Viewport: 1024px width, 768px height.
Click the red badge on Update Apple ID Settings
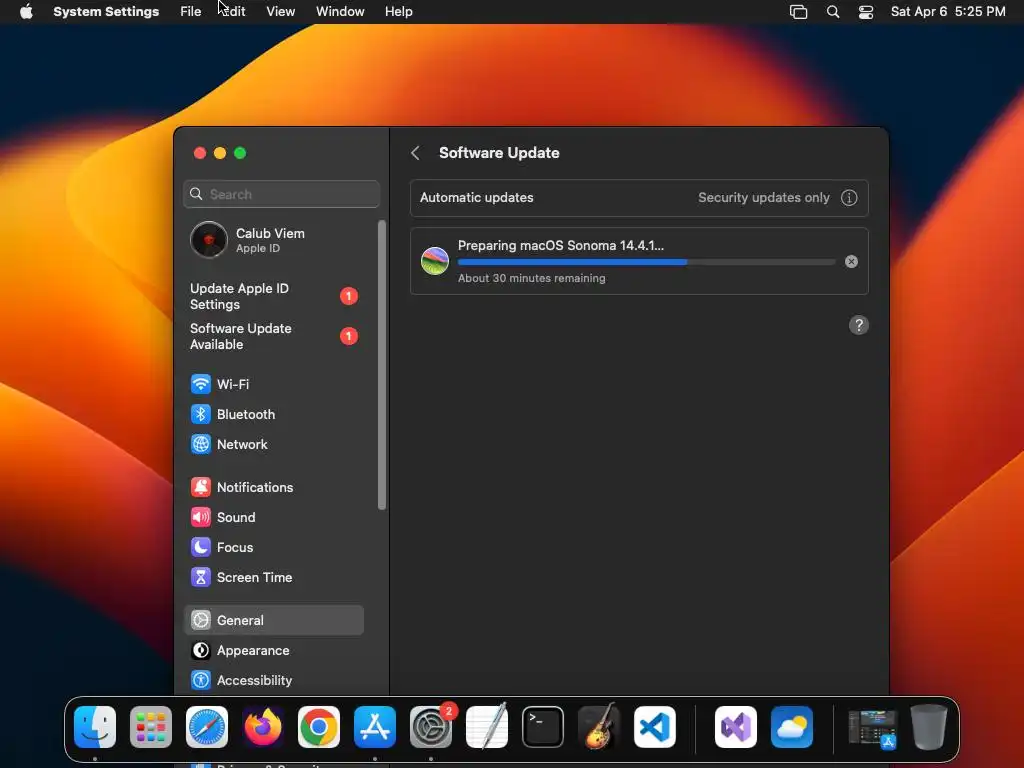click(349, 296)
